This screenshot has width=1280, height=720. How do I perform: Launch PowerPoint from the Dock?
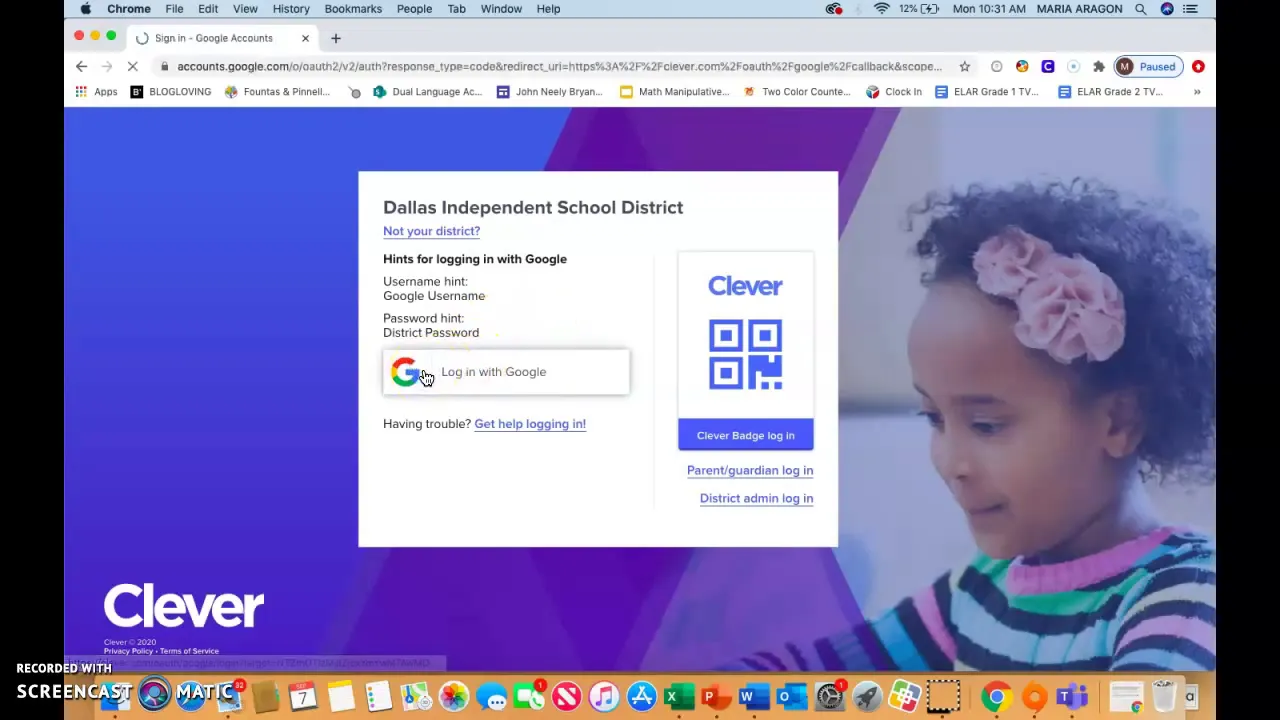pyautogui.click(x=716, y=696)
